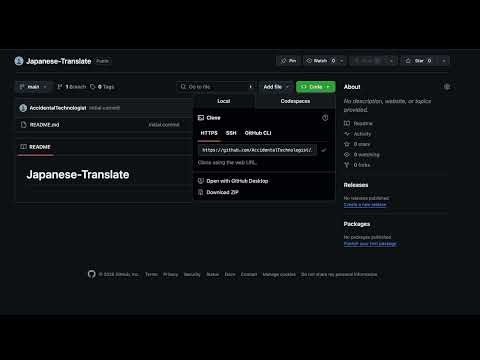Open the Add file dropdown

pos(276,87)
